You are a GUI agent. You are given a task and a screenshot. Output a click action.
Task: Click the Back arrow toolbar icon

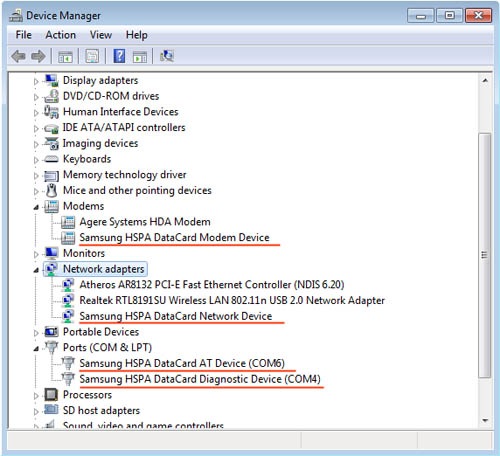(x=18, y=56)
